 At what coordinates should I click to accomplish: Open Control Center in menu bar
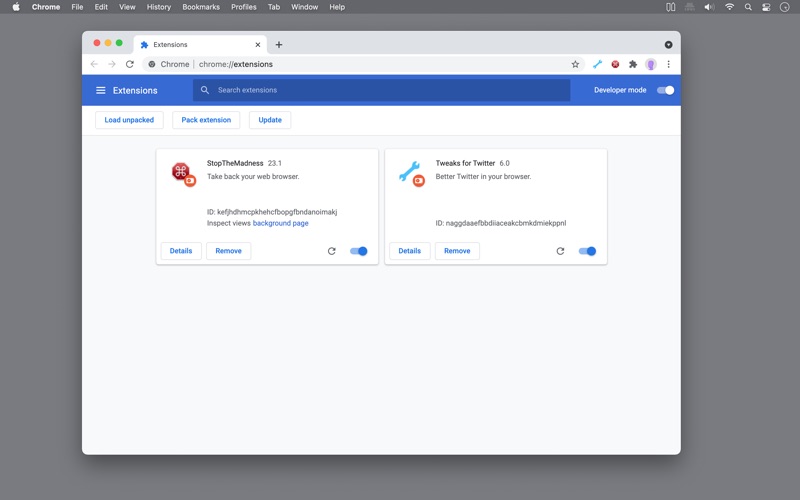[766, 7]
